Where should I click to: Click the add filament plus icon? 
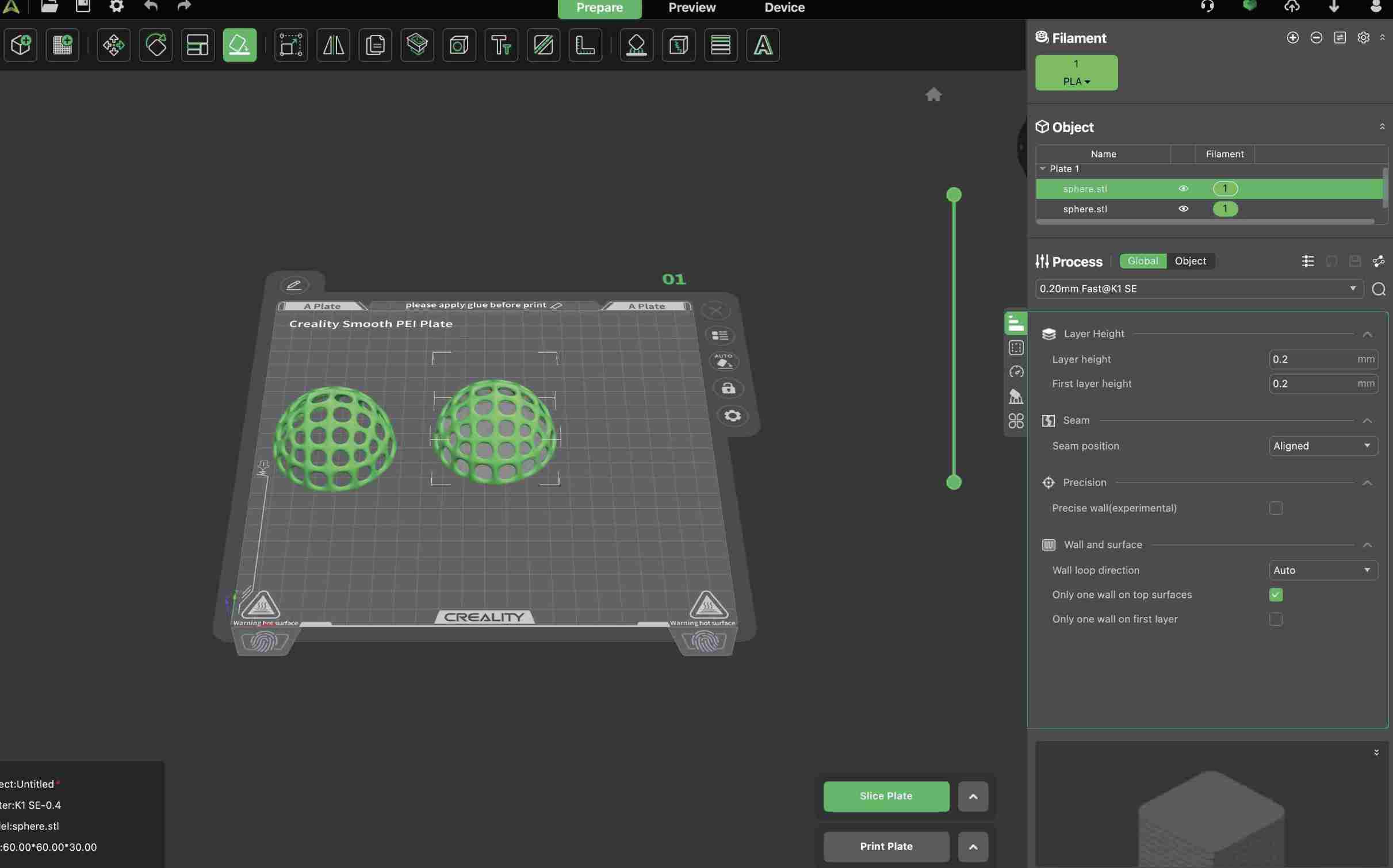coord(1293,38)
